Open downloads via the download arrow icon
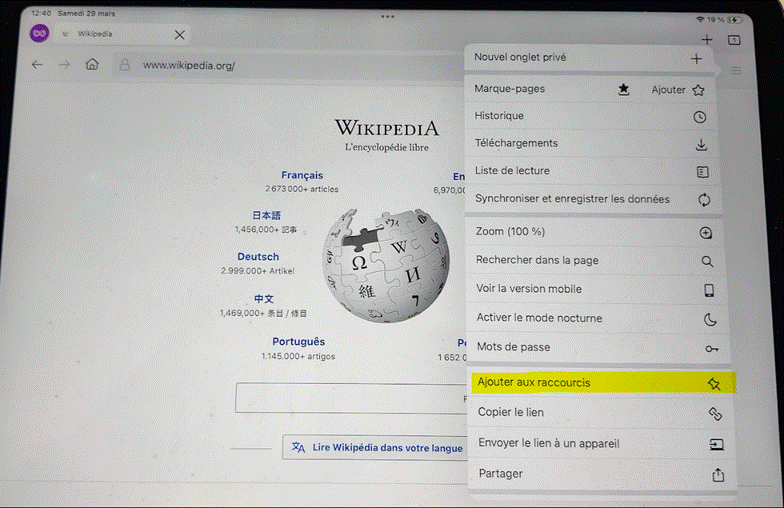The image size is (784, 508). point(702,145)
